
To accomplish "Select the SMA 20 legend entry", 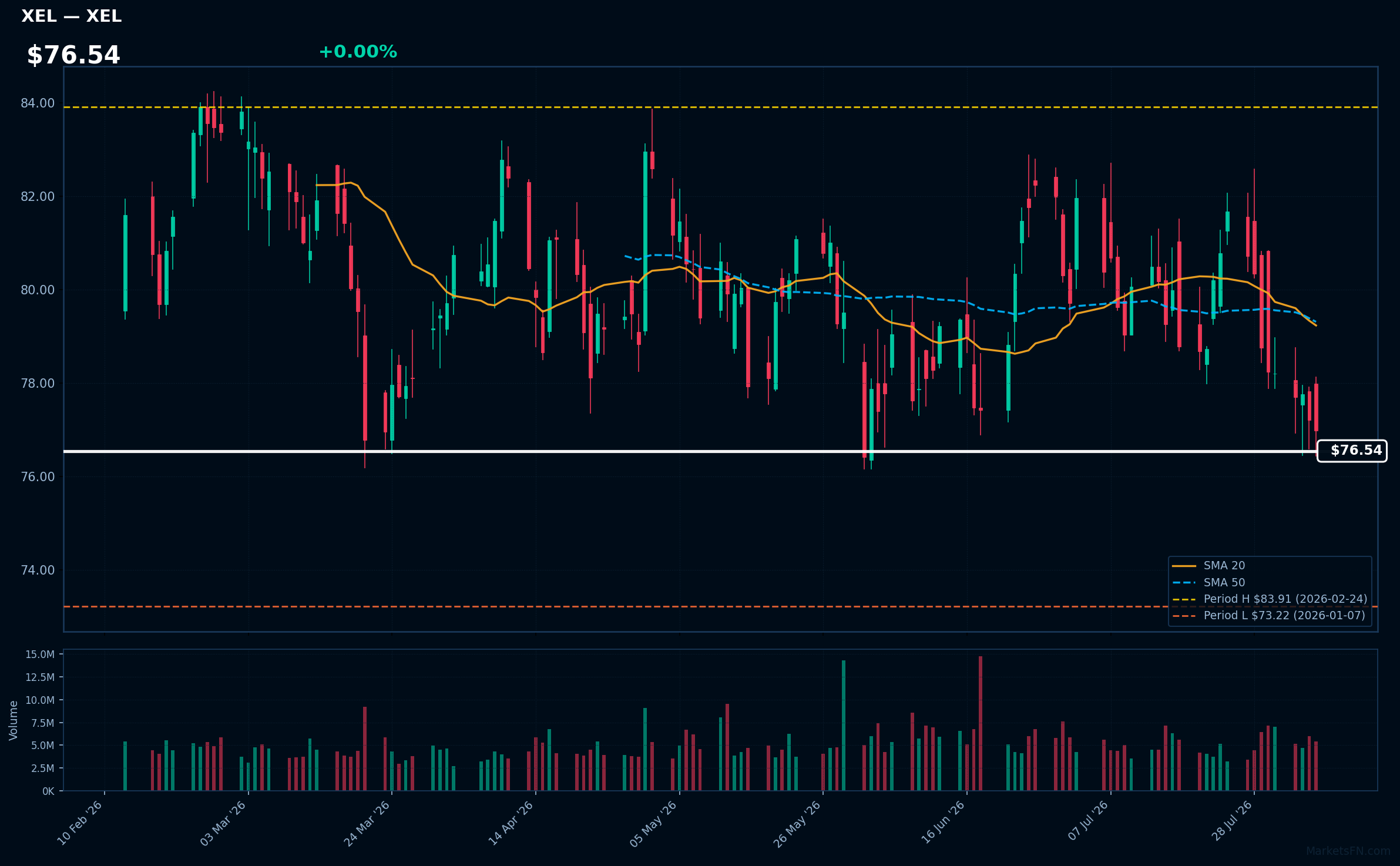I will [1208, 565].
